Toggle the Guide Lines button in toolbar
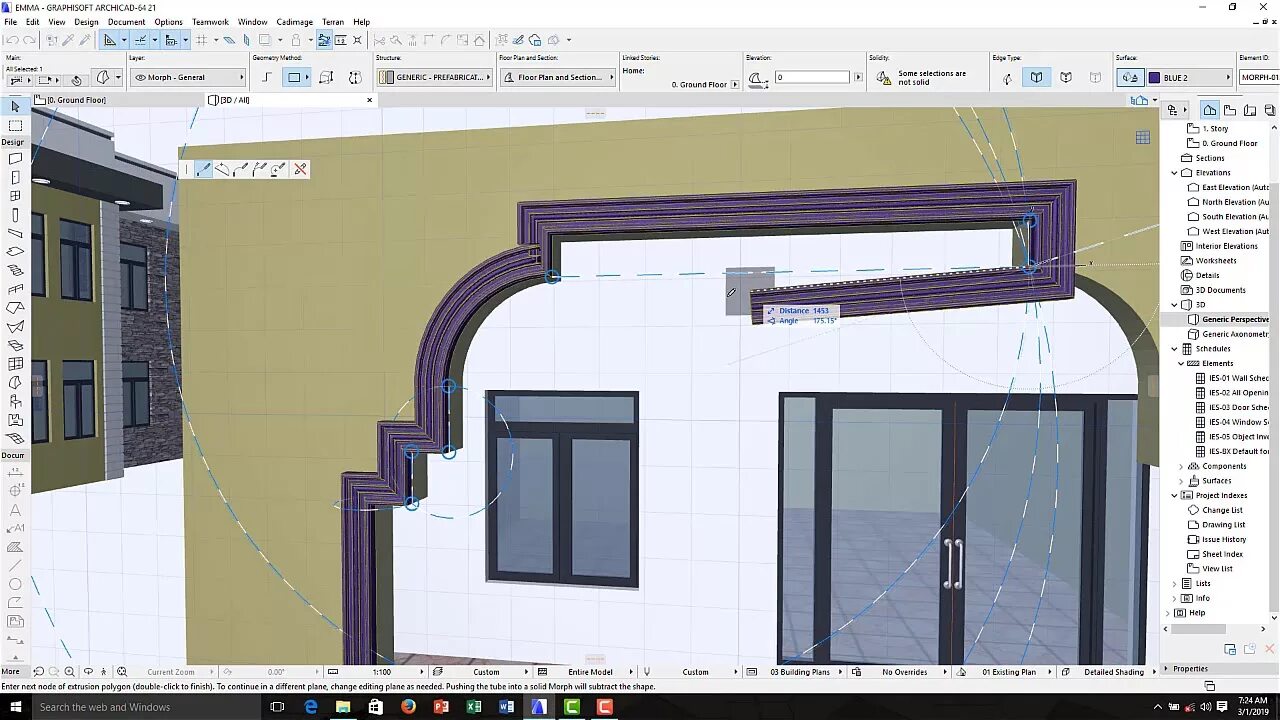 pos(110,40)
